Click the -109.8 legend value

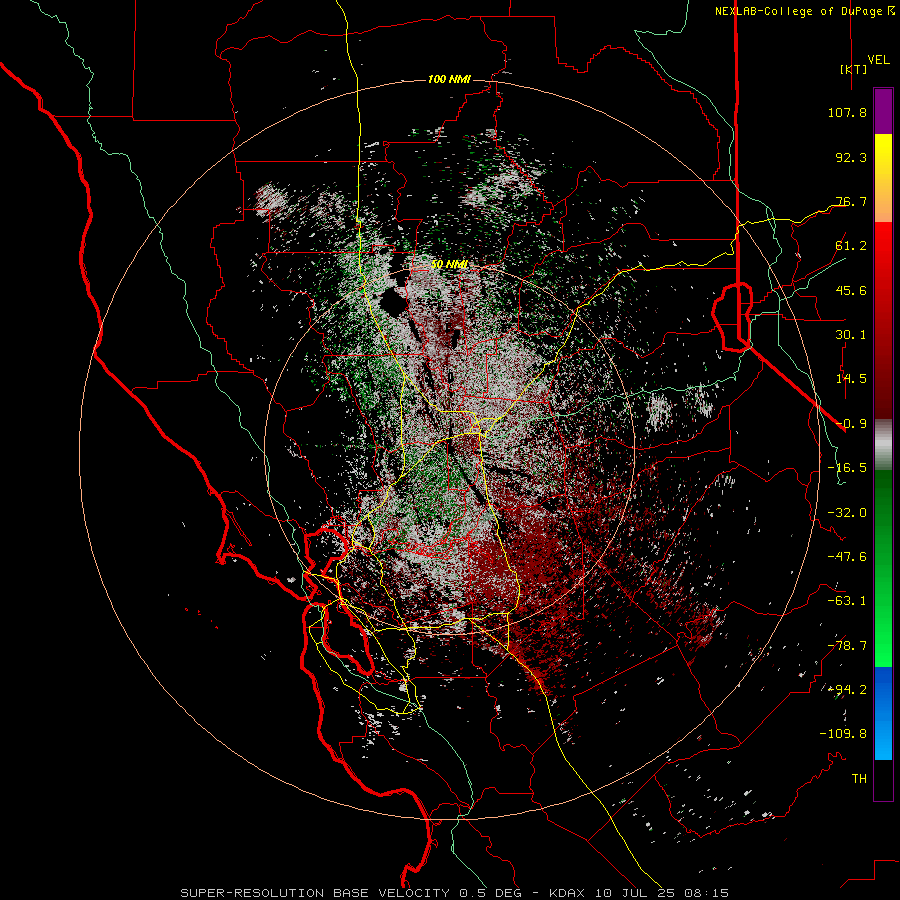(843, 734)
